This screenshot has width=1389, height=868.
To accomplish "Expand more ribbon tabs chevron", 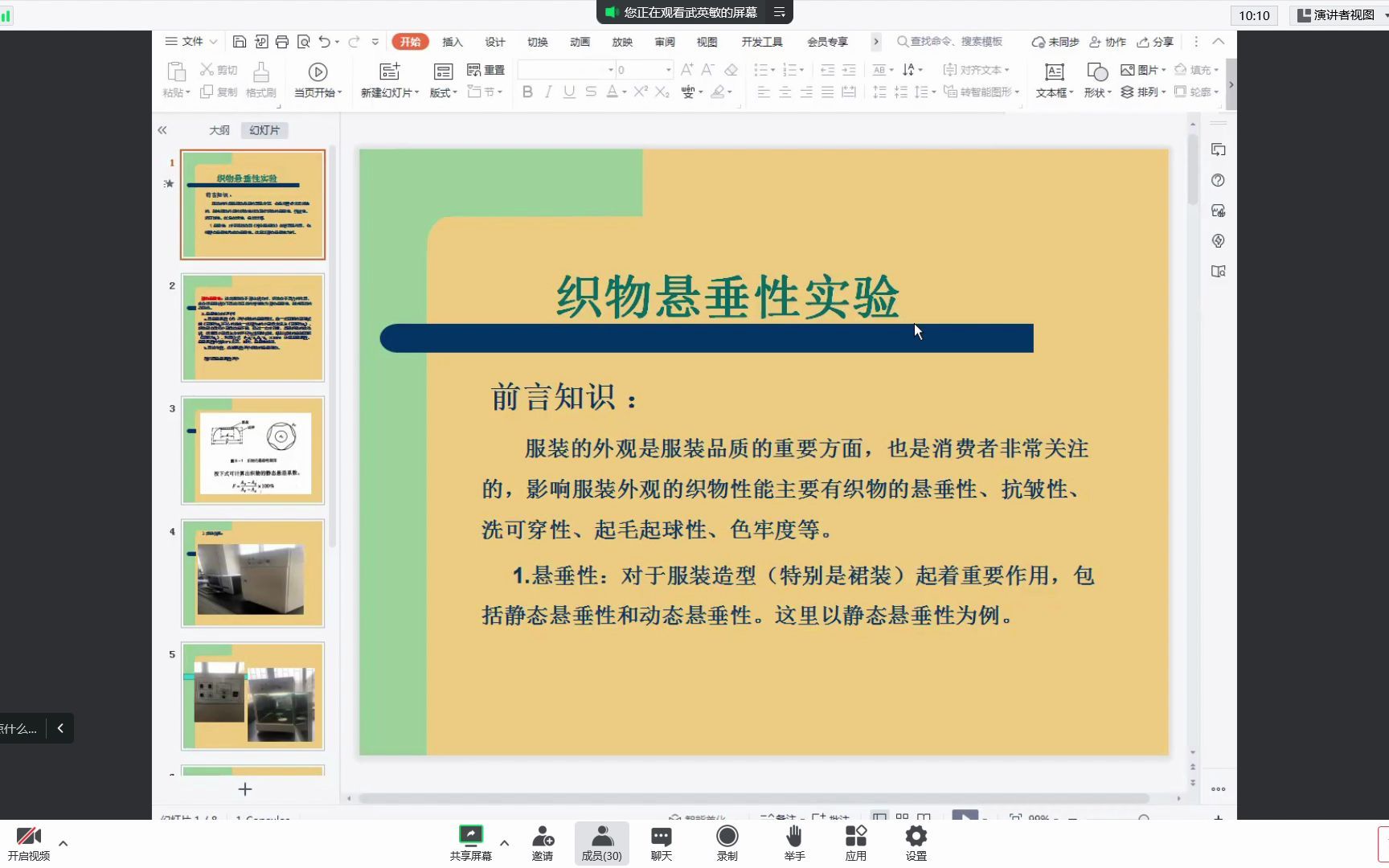I will point(876,42).
